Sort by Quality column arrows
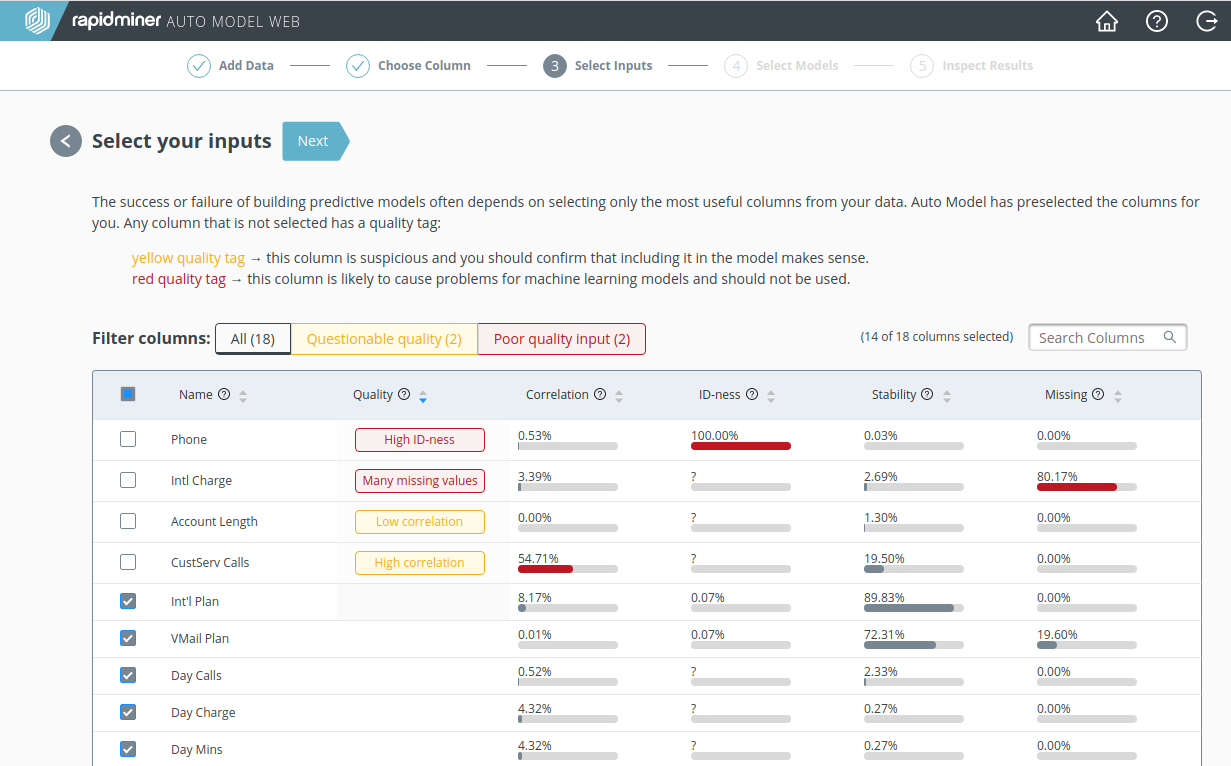The image size is (1231, 766). (423, 396)
